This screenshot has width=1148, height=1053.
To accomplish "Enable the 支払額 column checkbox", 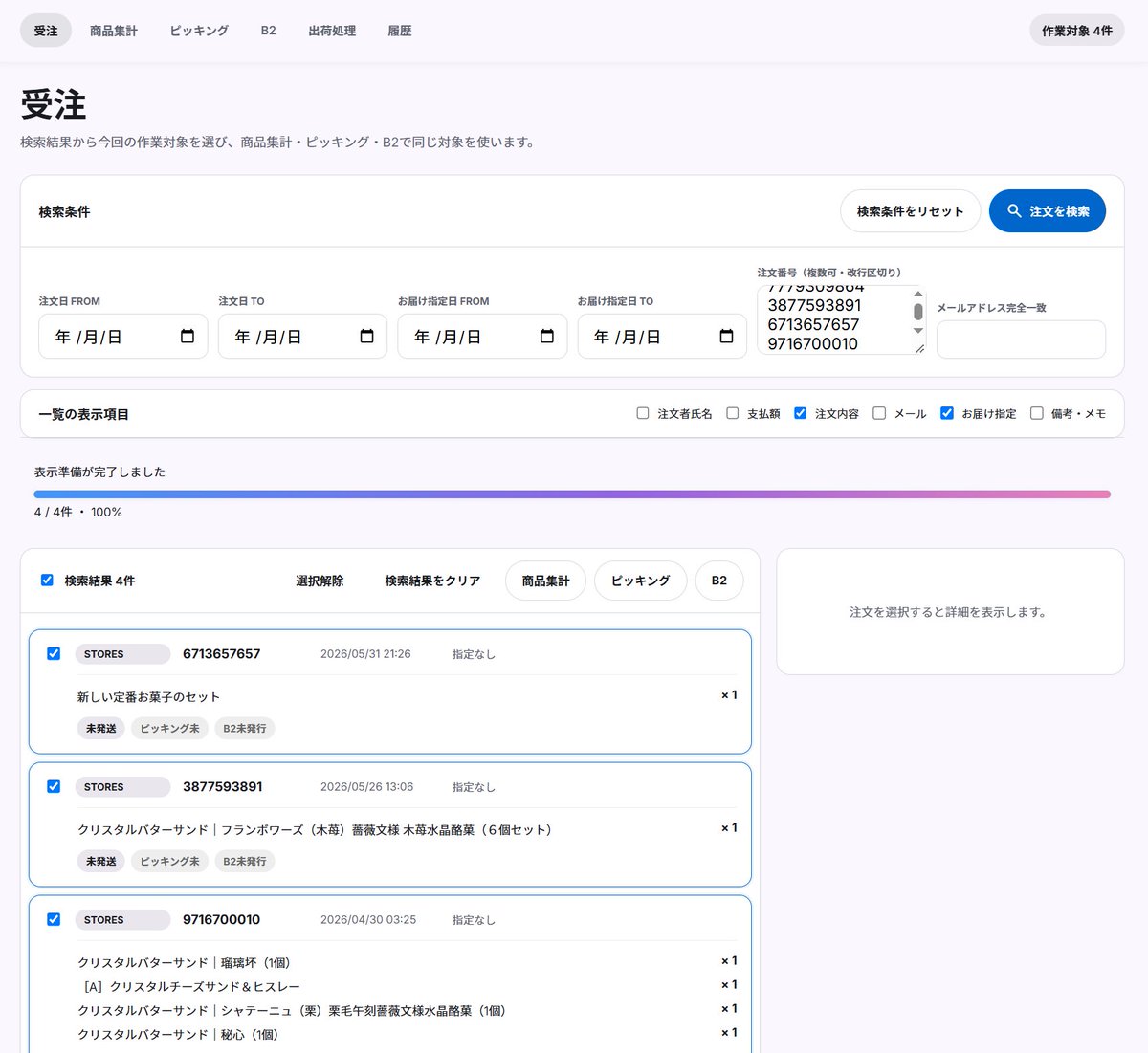I will [x=733, y=413].
